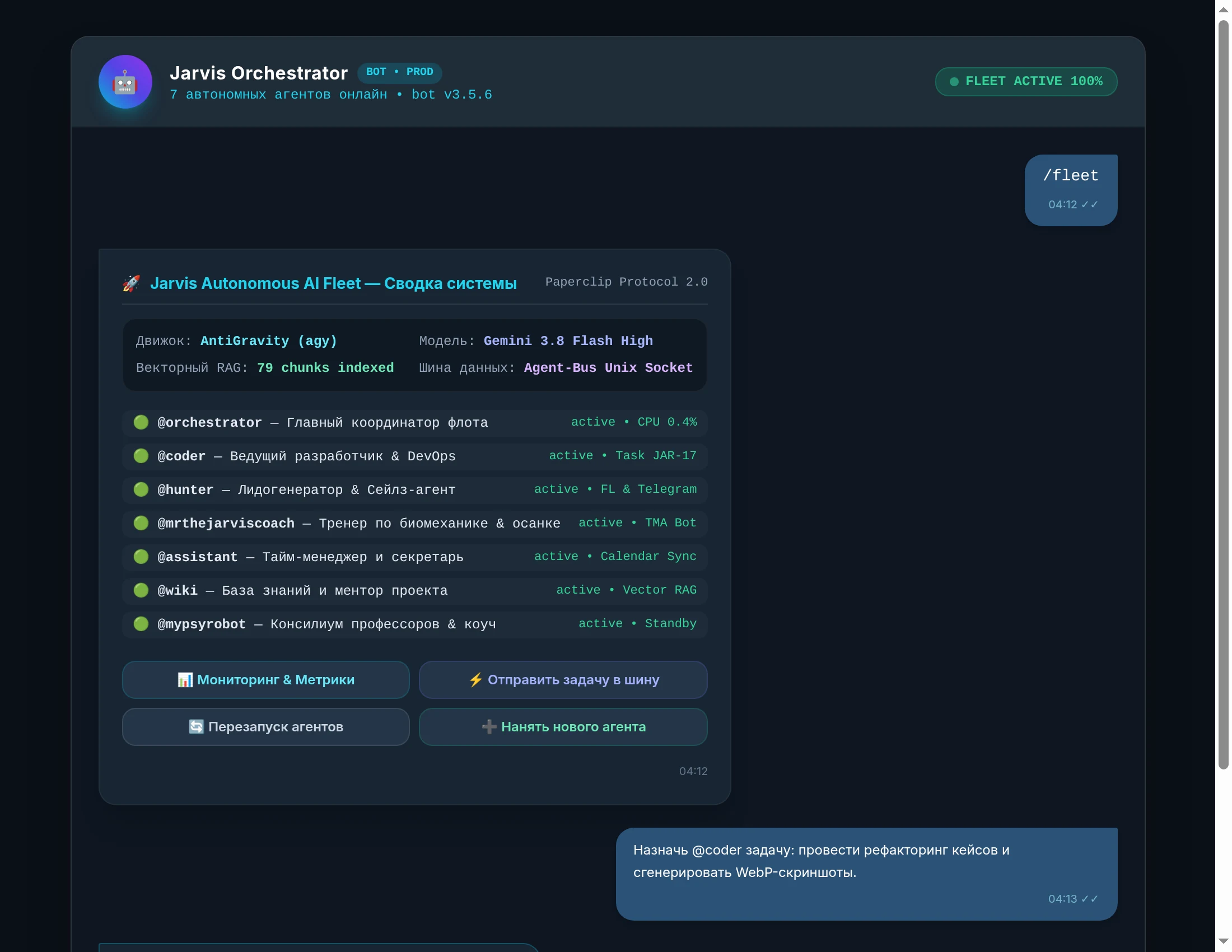This screenshot has width=1232, height=952.
Task: Select the @hunter agent name
Action: coord(185,489)
